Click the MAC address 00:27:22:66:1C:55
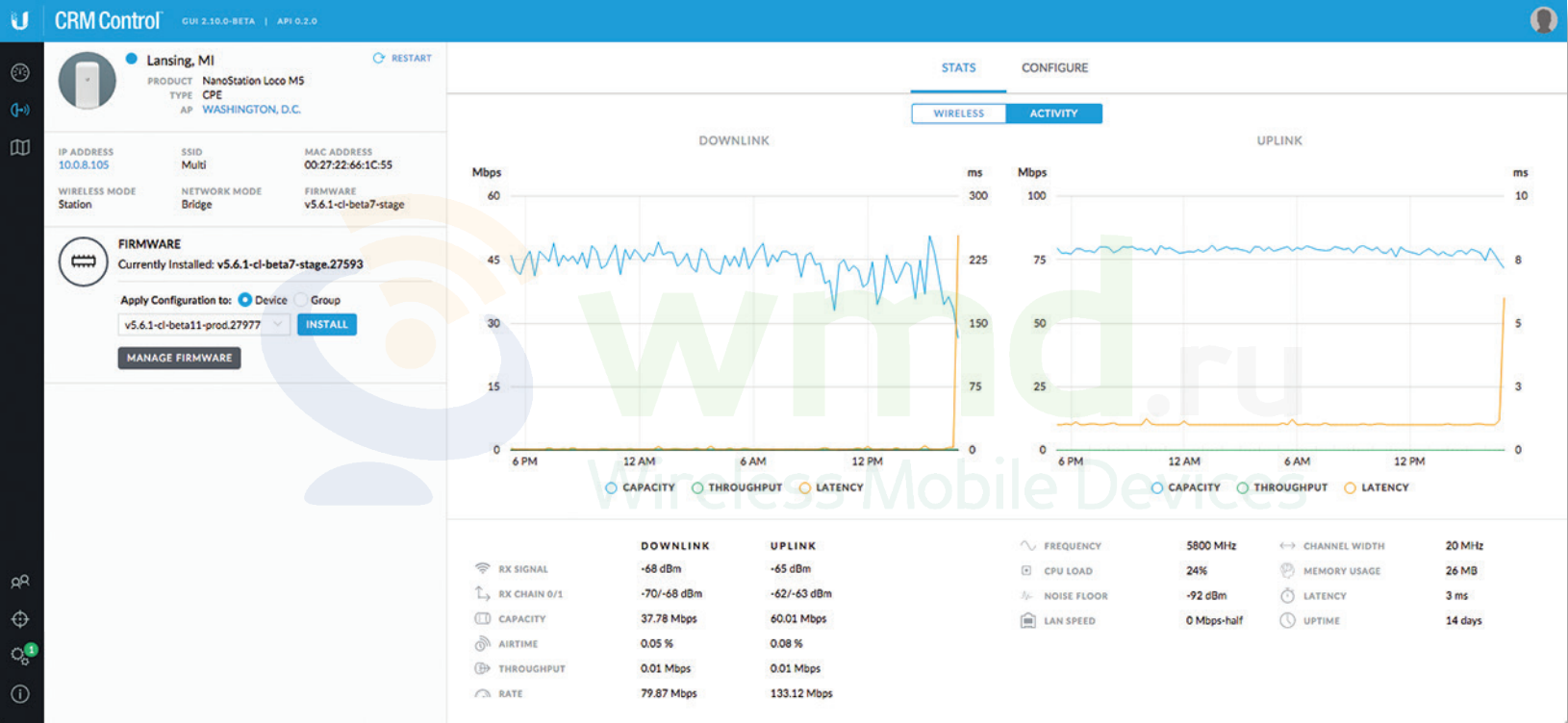The width and height of the screenshot is (1568, 723). [348, 165]
